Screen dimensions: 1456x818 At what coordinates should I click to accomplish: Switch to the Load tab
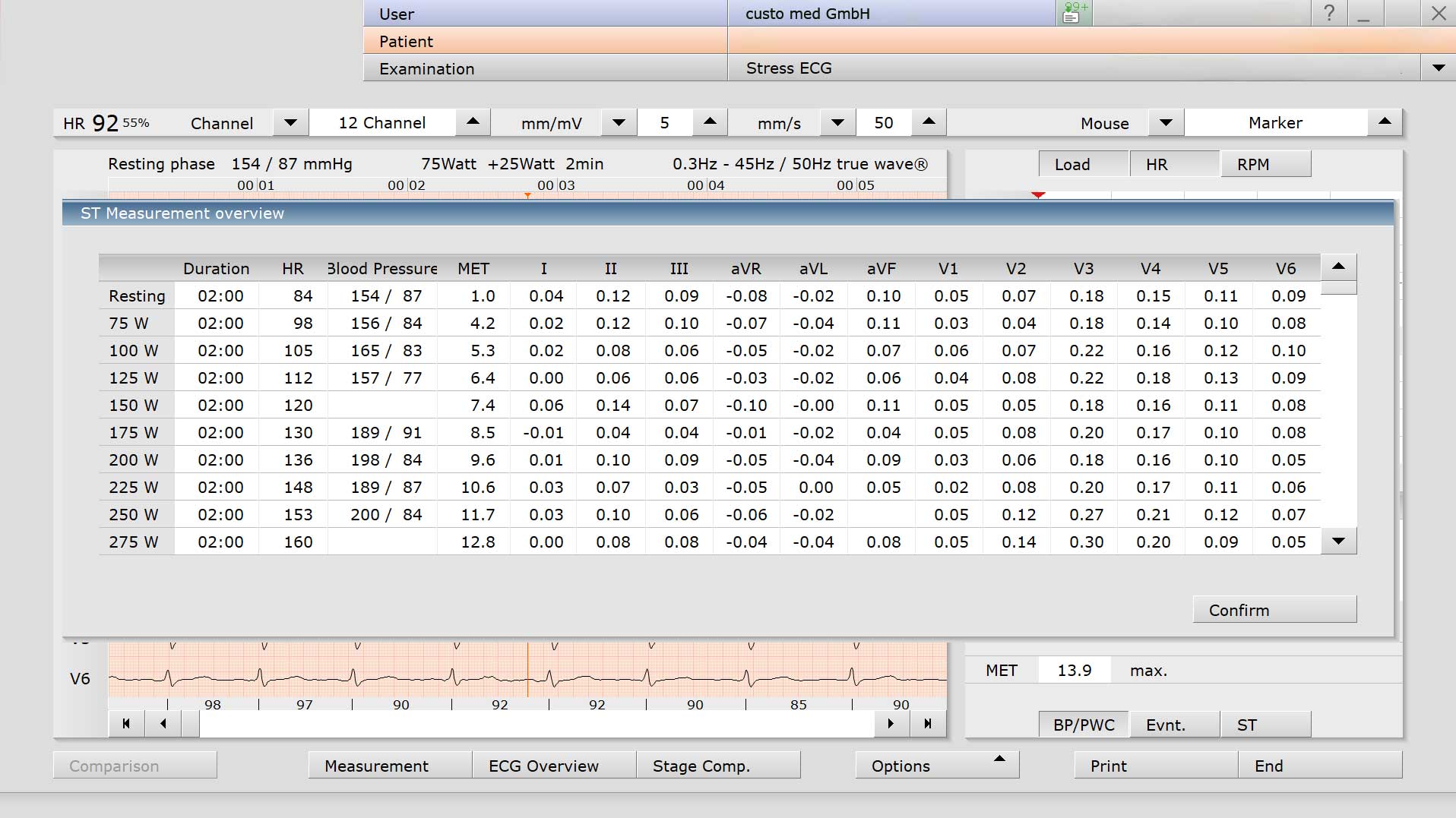click(1084, 164)
